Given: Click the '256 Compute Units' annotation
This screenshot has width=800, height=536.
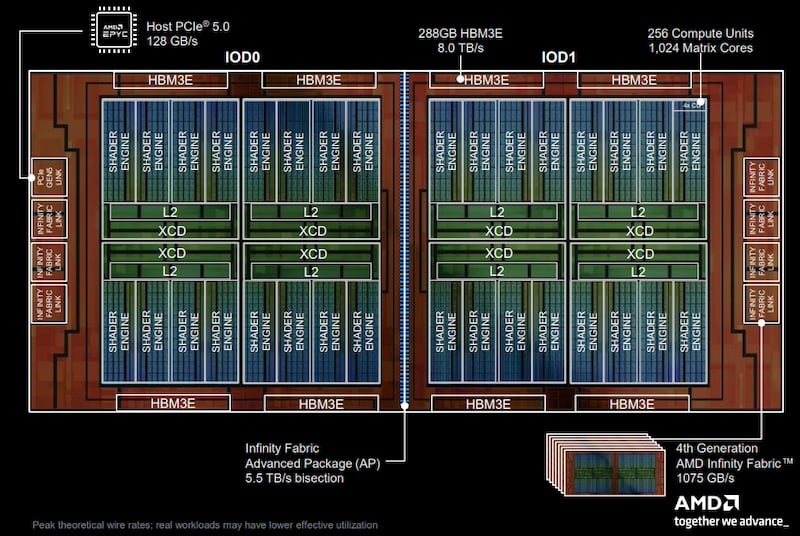Looking at the screenshot, I should click(701, 34).
